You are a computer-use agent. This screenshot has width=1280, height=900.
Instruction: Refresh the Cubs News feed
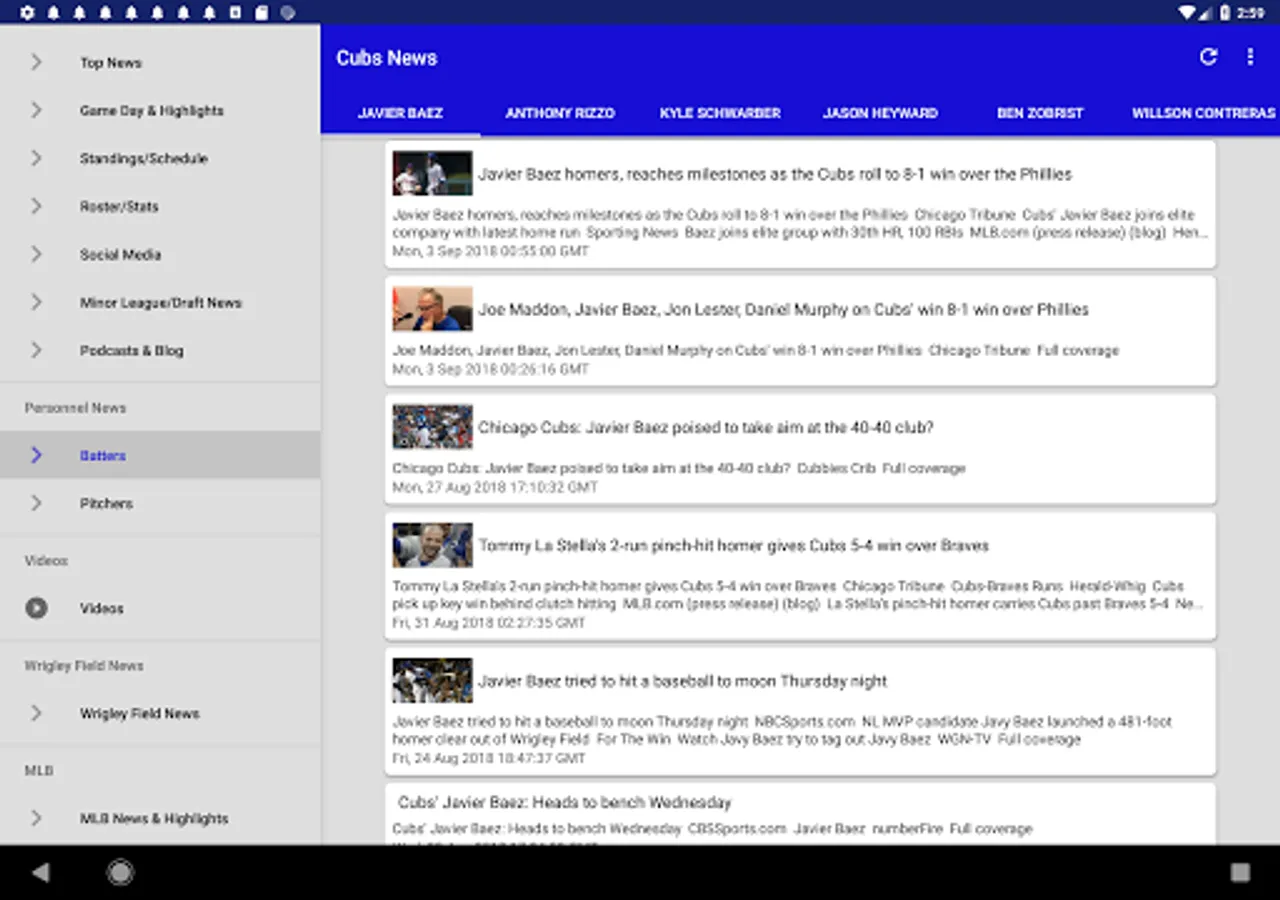pos(1208,57)
